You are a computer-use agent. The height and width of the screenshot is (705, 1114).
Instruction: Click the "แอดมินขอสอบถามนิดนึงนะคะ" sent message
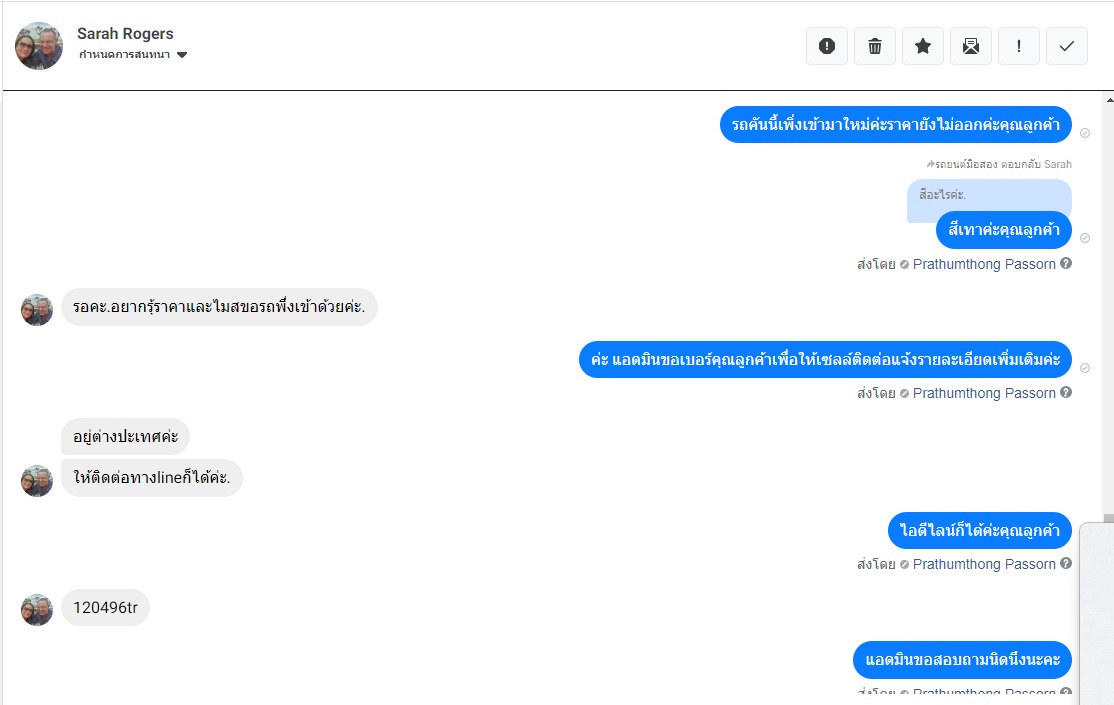tap(962, 660)
